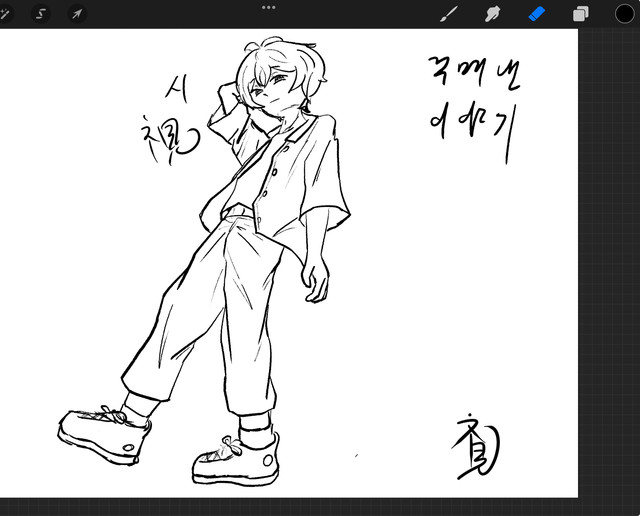Open the Adjustments magic wand menu
The image size is (640, 516).
(5, 14)
